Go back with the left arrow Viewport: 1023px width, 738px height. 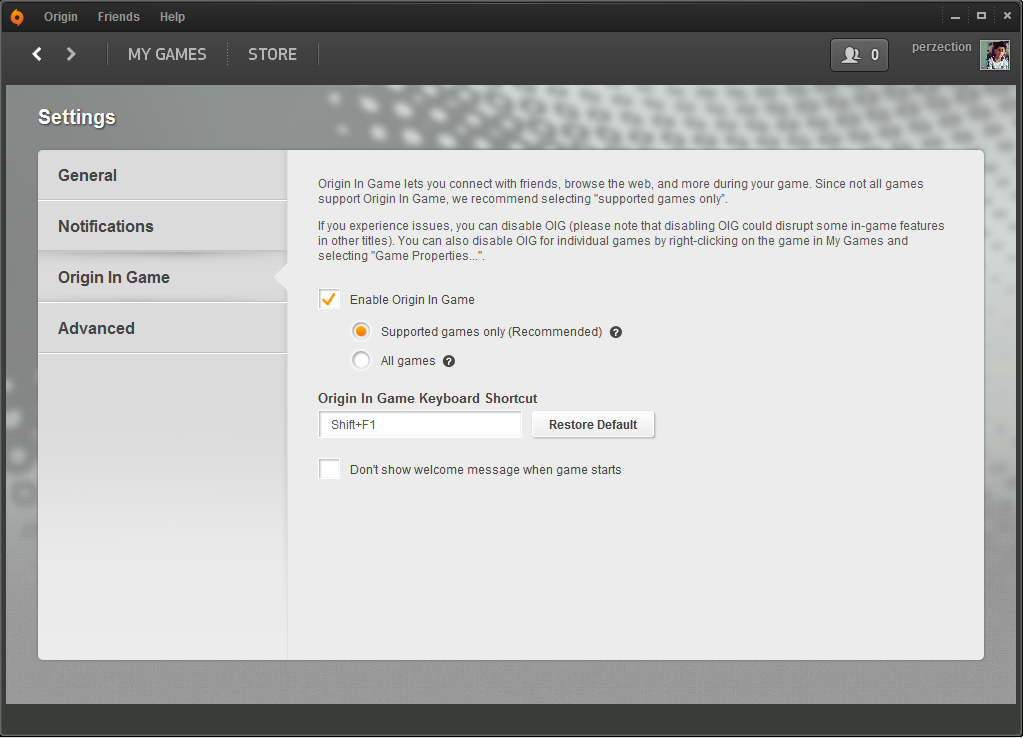(x=37, y=54)
